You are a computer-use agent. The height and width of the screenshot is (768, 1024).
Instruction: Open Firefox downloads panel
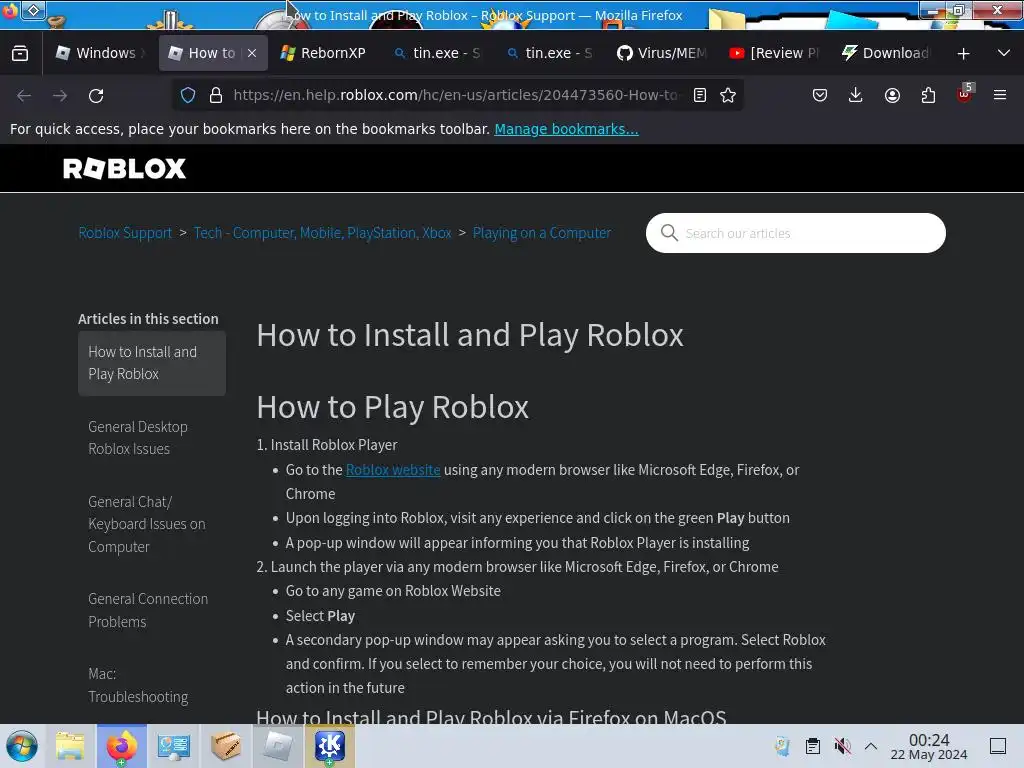856,95
